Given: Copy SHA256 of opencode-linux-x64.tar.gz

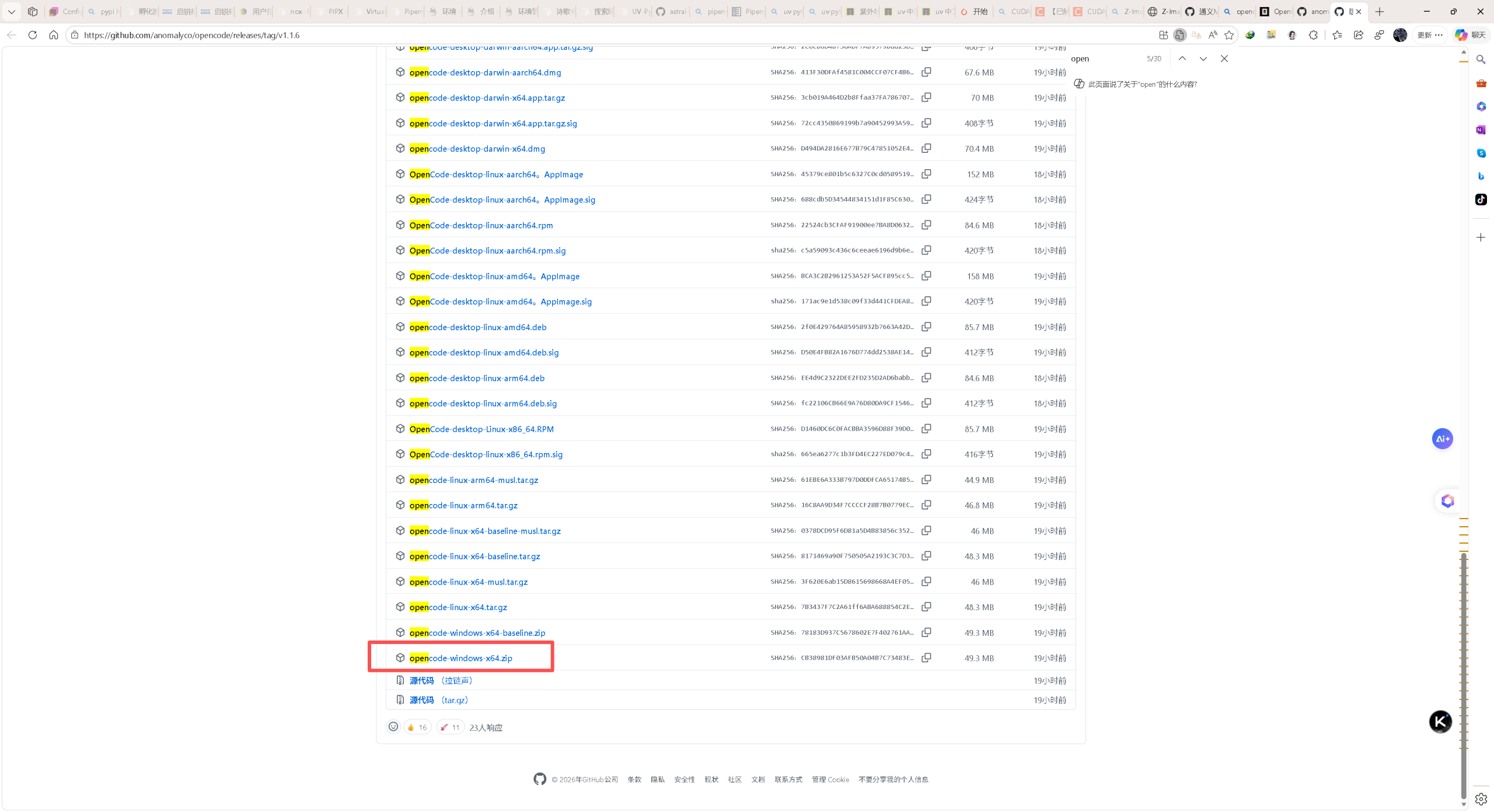Looking at the screenshot, I should click(926, 607).
